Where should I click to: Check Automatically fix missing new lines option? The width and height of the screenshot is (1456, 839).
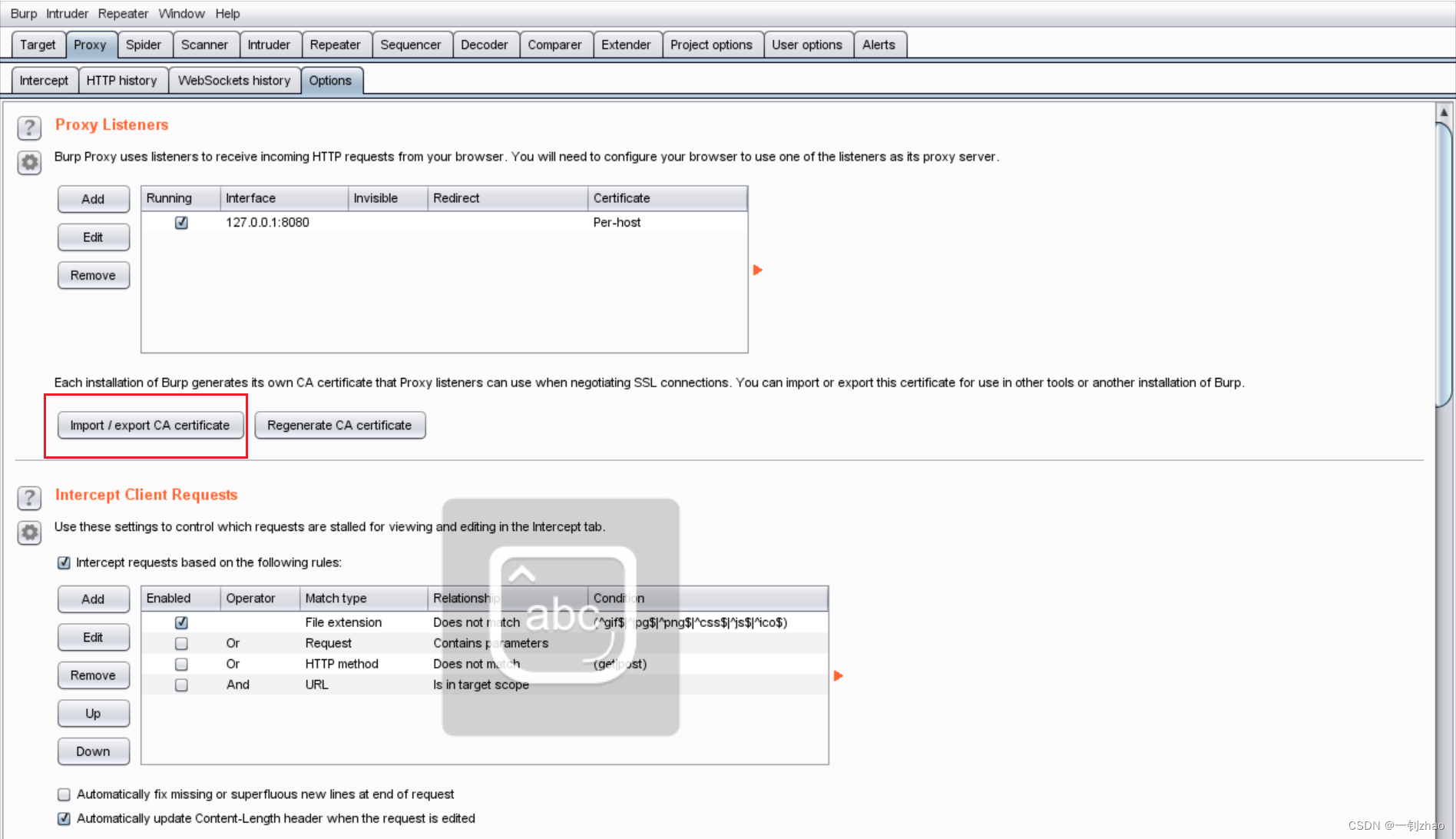(64, 794)
